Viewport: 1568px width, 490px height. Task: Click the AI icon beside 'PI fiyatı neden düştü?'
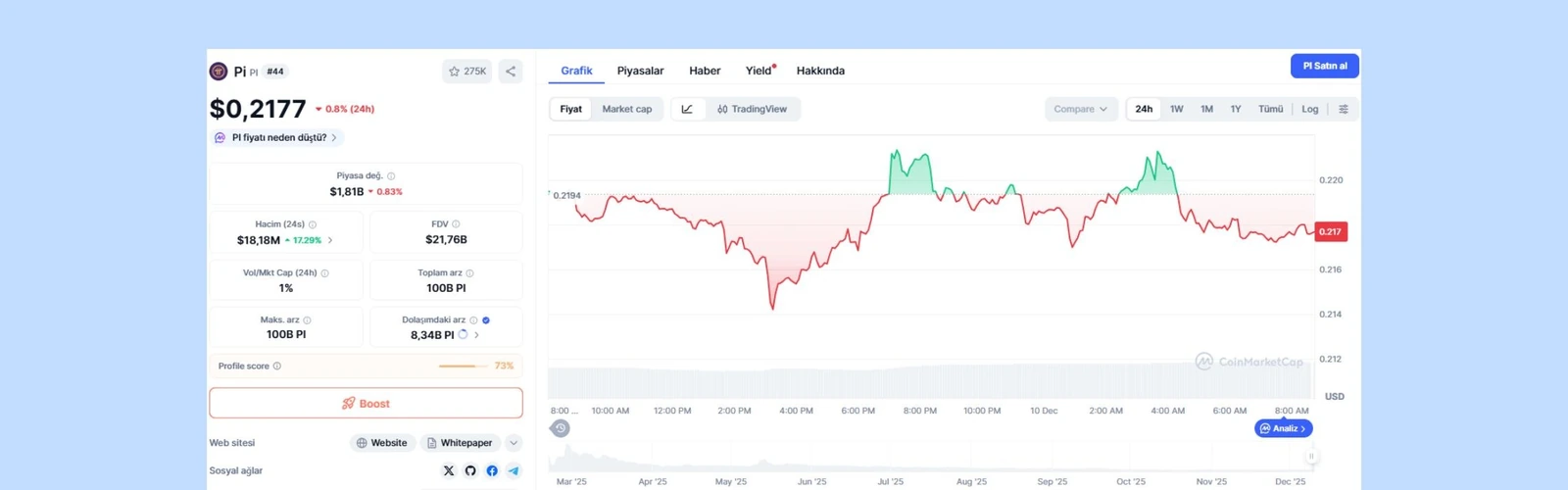220,138
